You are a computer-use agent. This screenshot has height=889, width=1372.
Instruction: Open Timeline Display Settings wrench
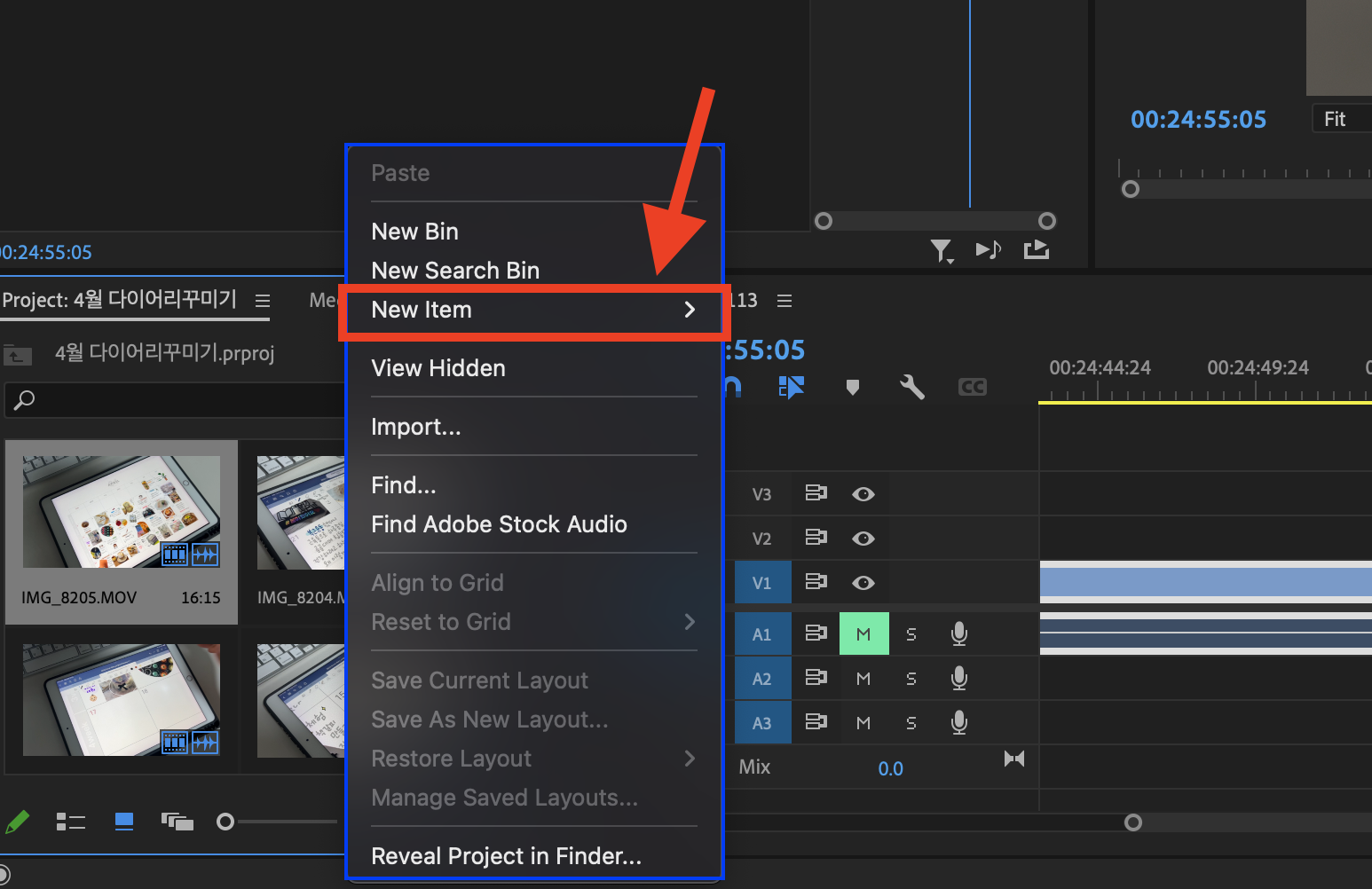[x=912, y=387]
